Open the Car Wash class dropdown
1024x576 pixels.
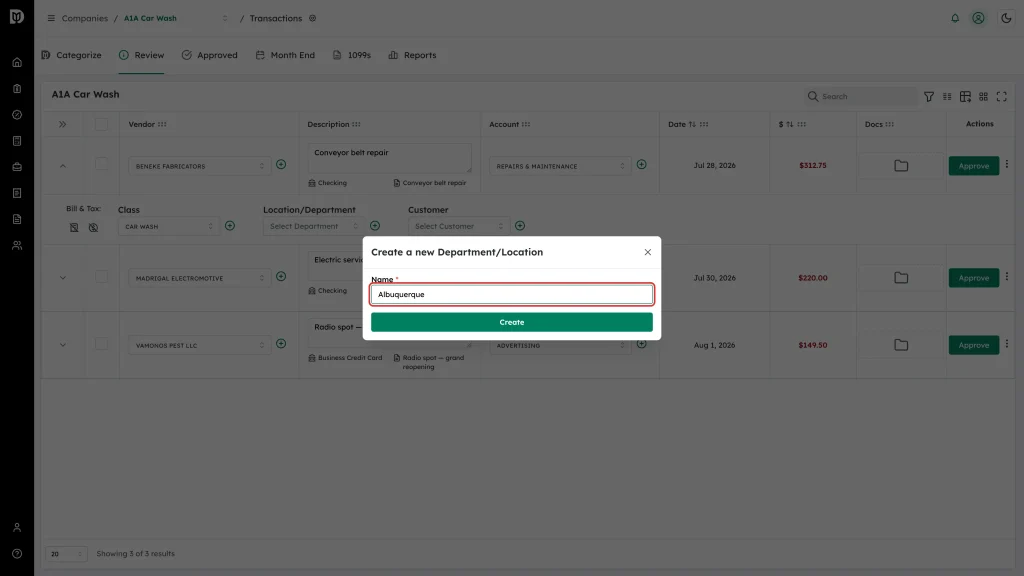168,227
